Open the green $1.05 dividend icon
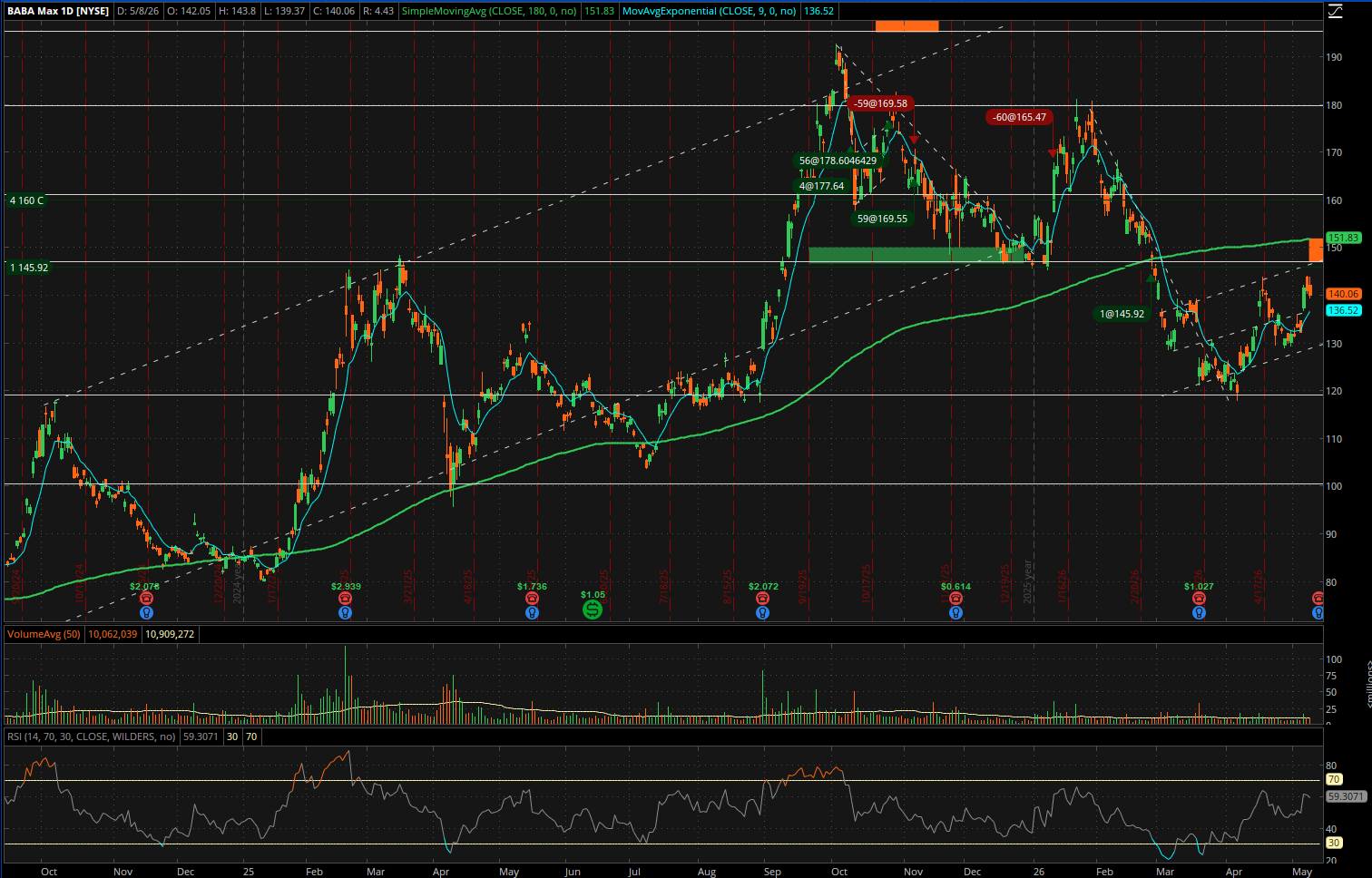 tap(593, 610)
